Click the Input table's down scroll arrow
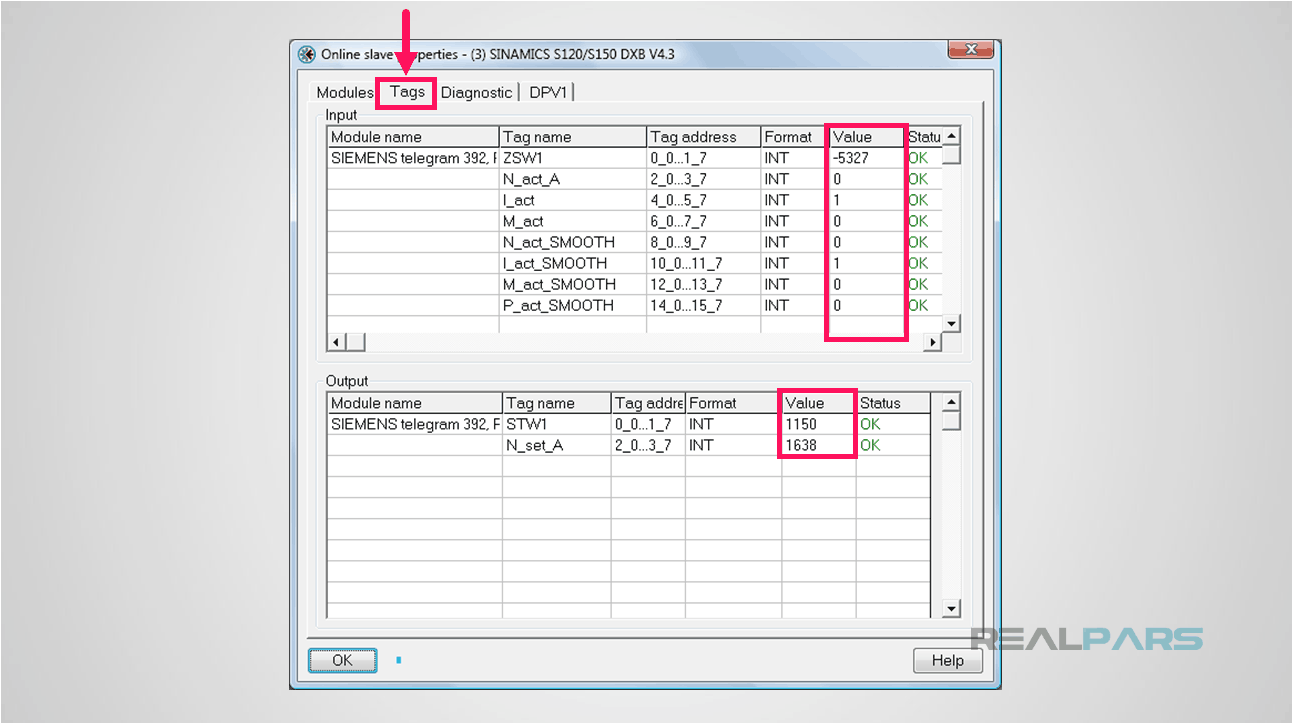Image resolution: width=1292 pixels, height=725 pixels. (x=952, y=323)
